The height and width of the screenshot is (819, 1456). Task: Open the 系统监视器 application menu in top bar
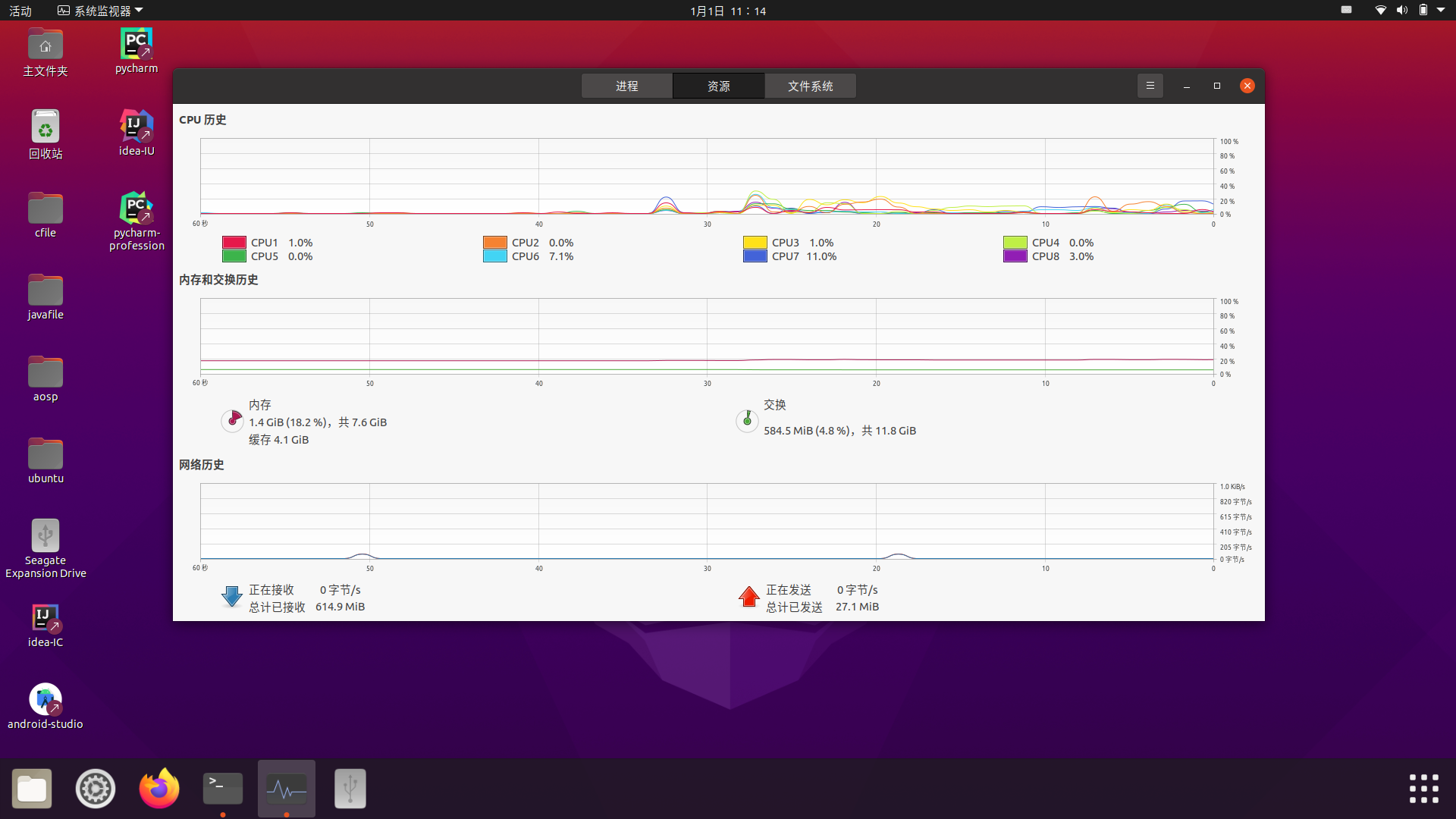(99, 10)
